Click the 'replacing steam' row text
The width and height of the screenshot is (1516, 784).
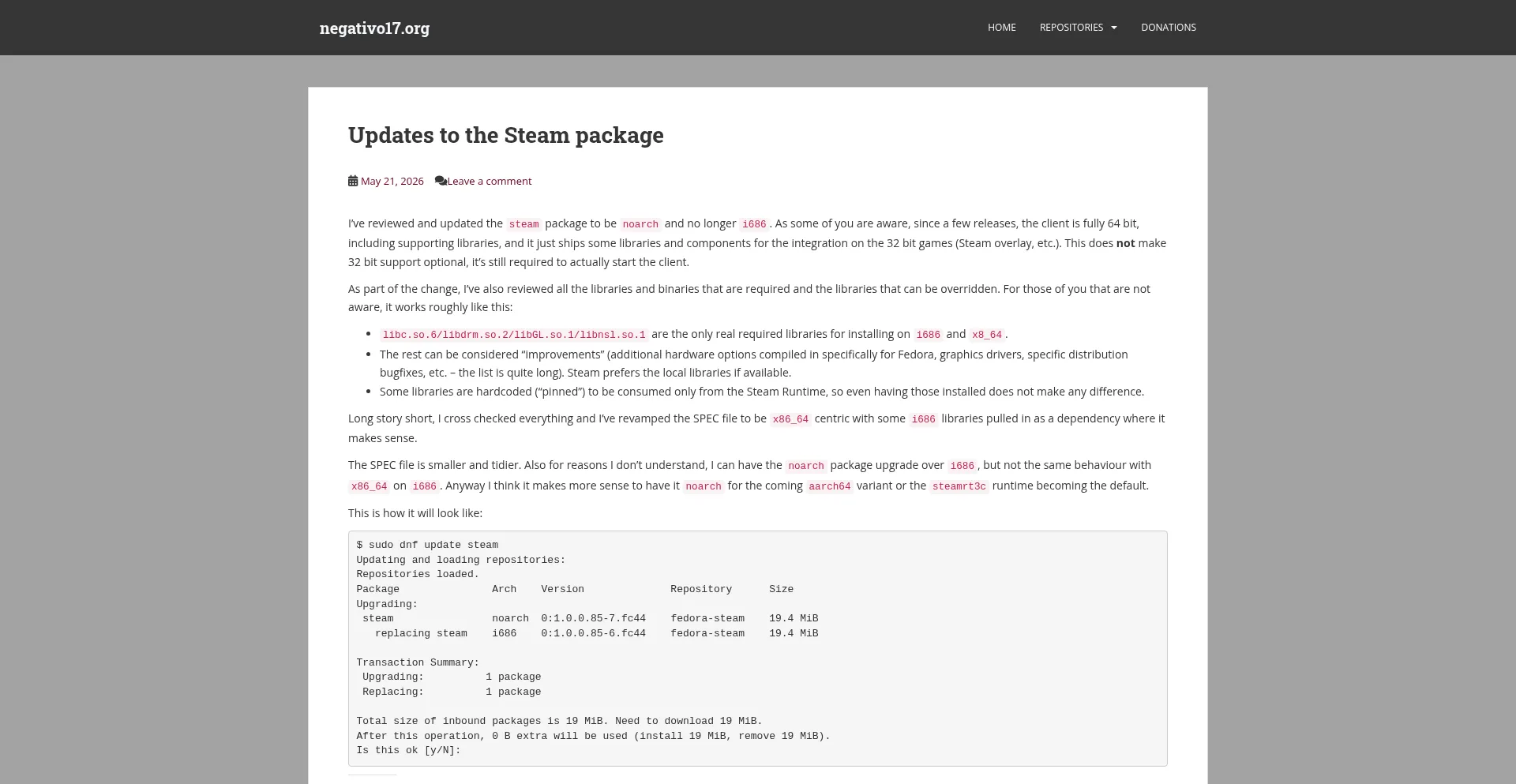click(421, 633)
